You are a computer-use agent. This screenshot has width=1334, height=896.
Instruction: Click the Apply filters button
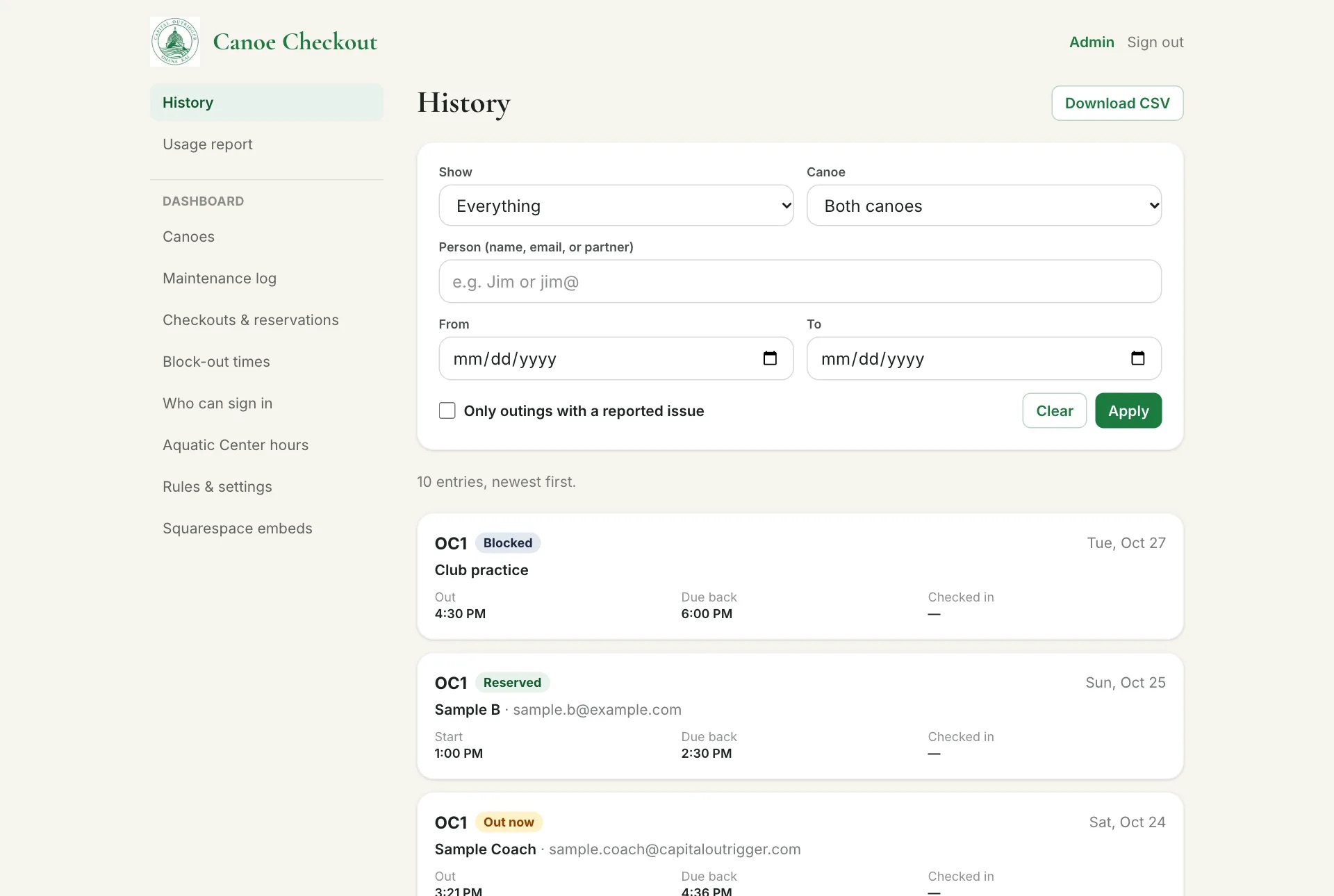click(x=1128, y=410)
